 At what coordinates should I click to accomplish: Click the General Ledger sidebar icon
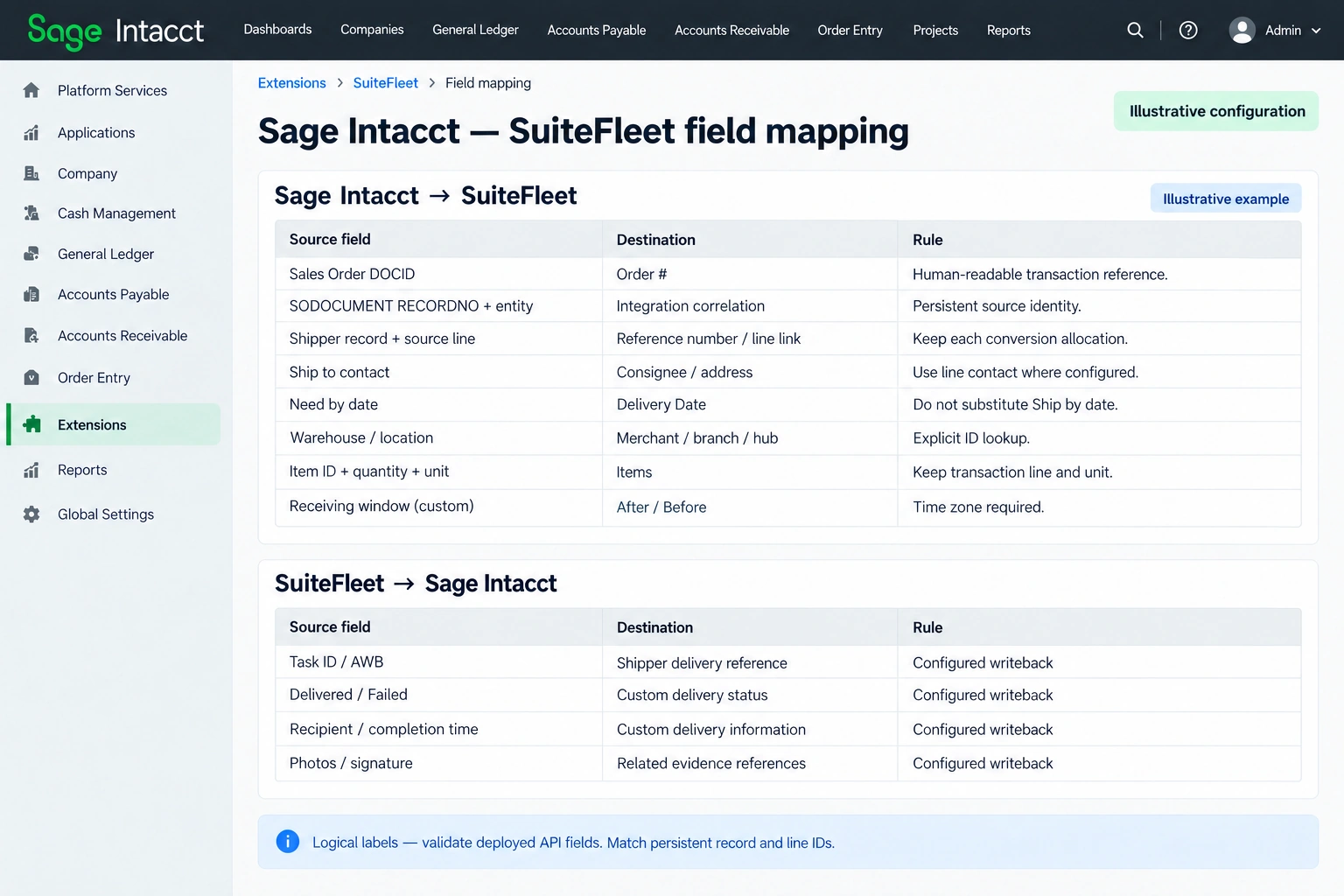[x=31, y=254]
